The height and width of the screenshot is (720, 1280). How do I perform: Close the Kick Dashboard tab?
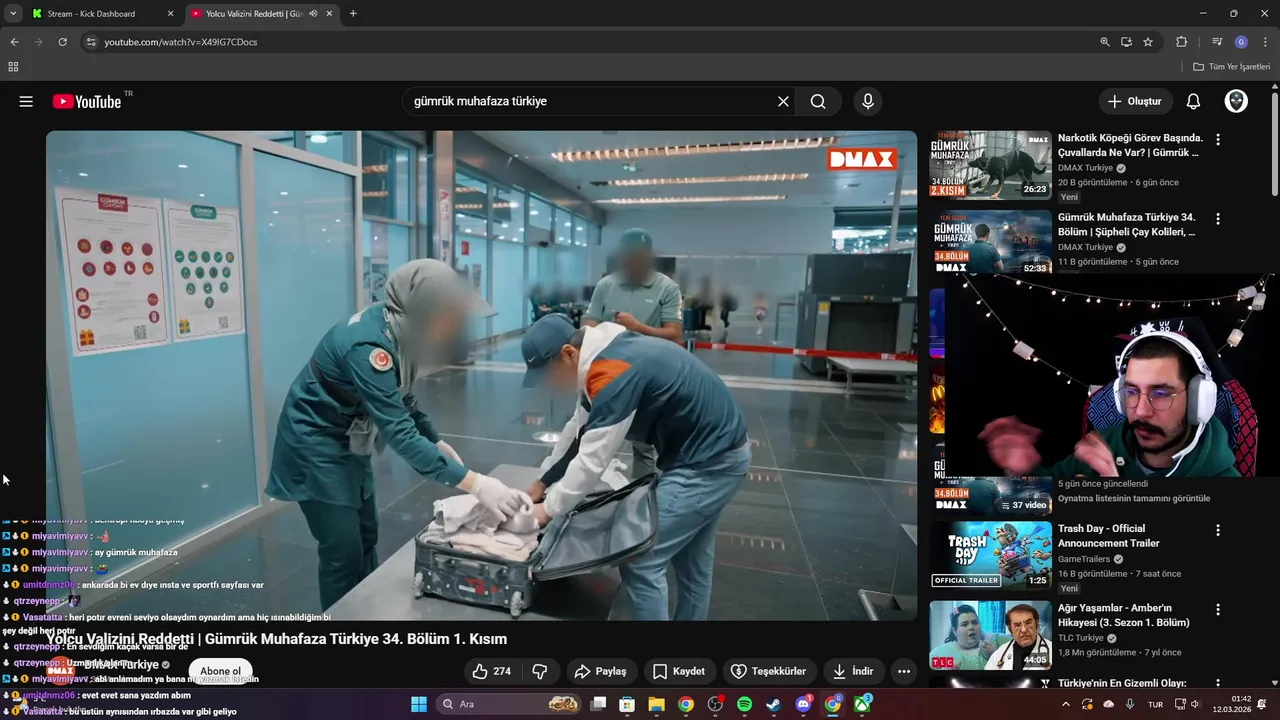pyautogui.click(x=170, y=14)
